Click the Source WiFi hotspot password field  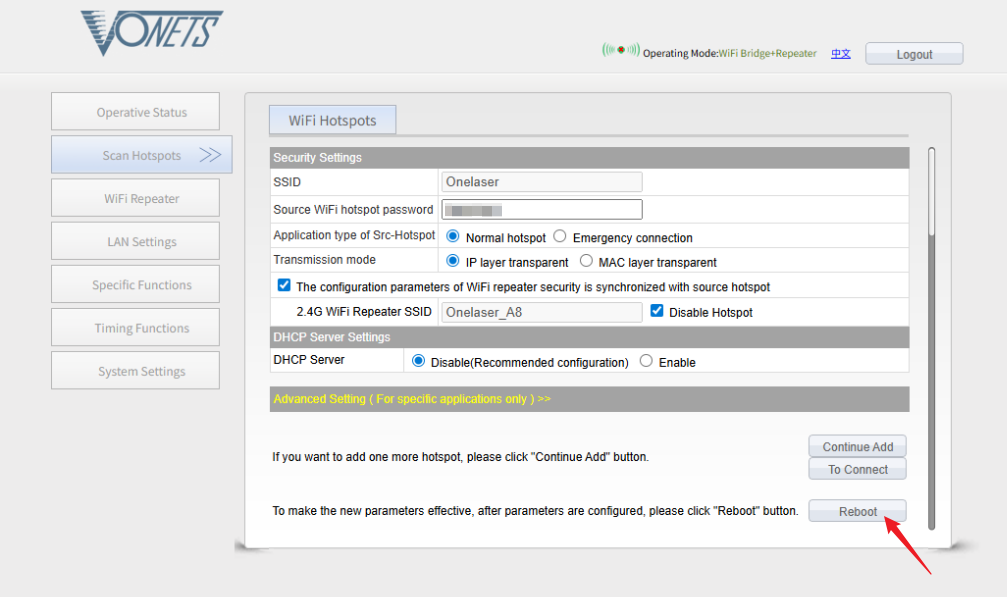pyautogui.click(x=541, y=210)
